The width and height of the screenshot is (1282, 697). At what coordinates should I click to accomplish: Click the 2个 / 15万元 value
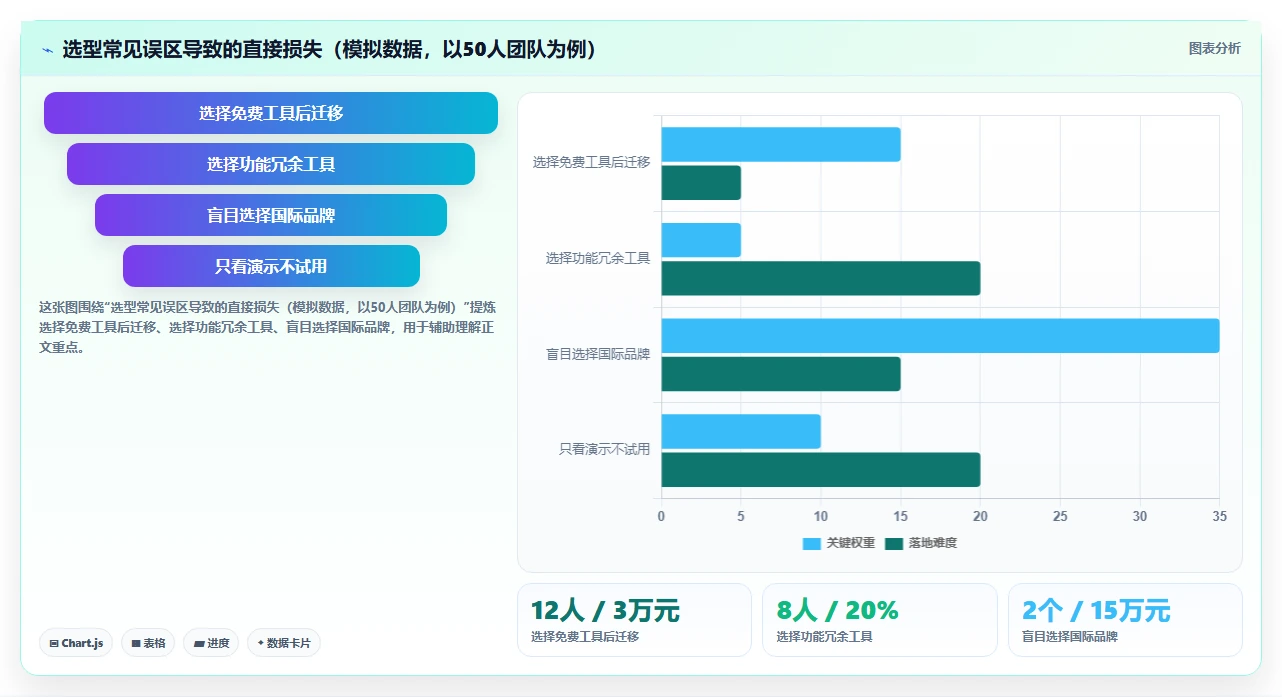click(1096, 610)
